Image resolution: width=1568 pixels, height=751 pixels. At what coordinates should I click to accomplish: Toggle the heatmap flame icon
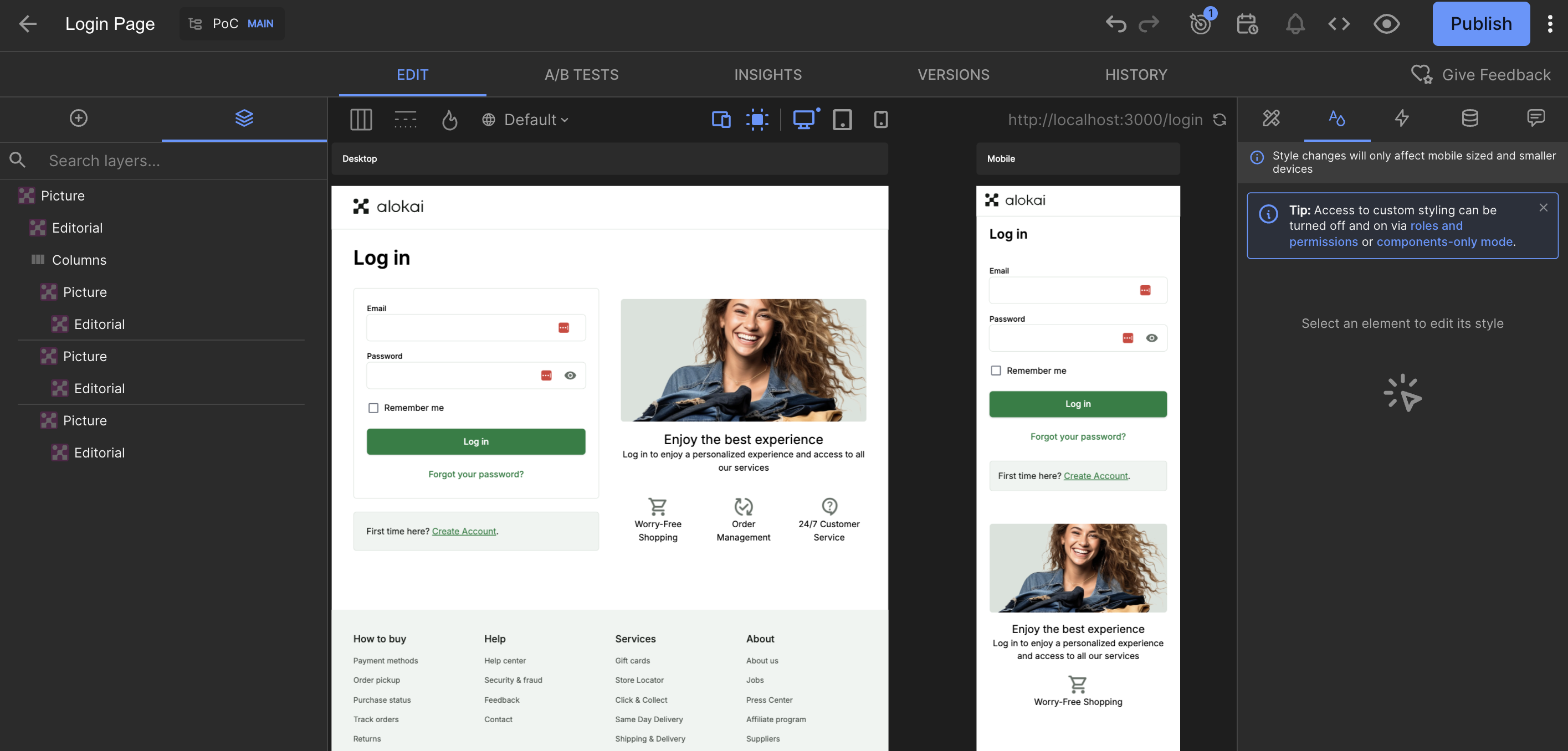pyautogui.click(x=450, y=120)
